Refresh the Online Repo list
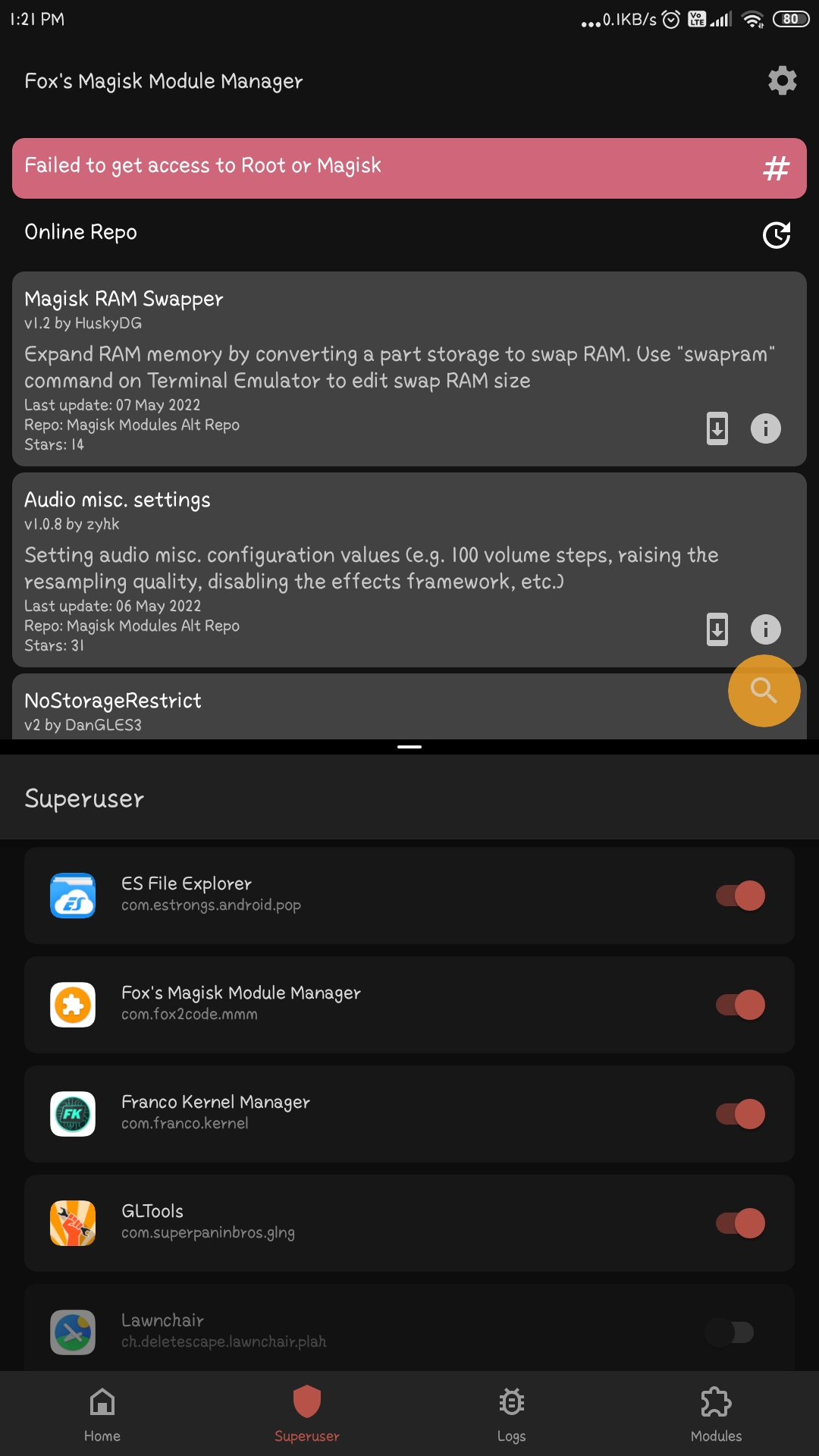The height and width of the screenshot is (1456, 819). (777, 235)
